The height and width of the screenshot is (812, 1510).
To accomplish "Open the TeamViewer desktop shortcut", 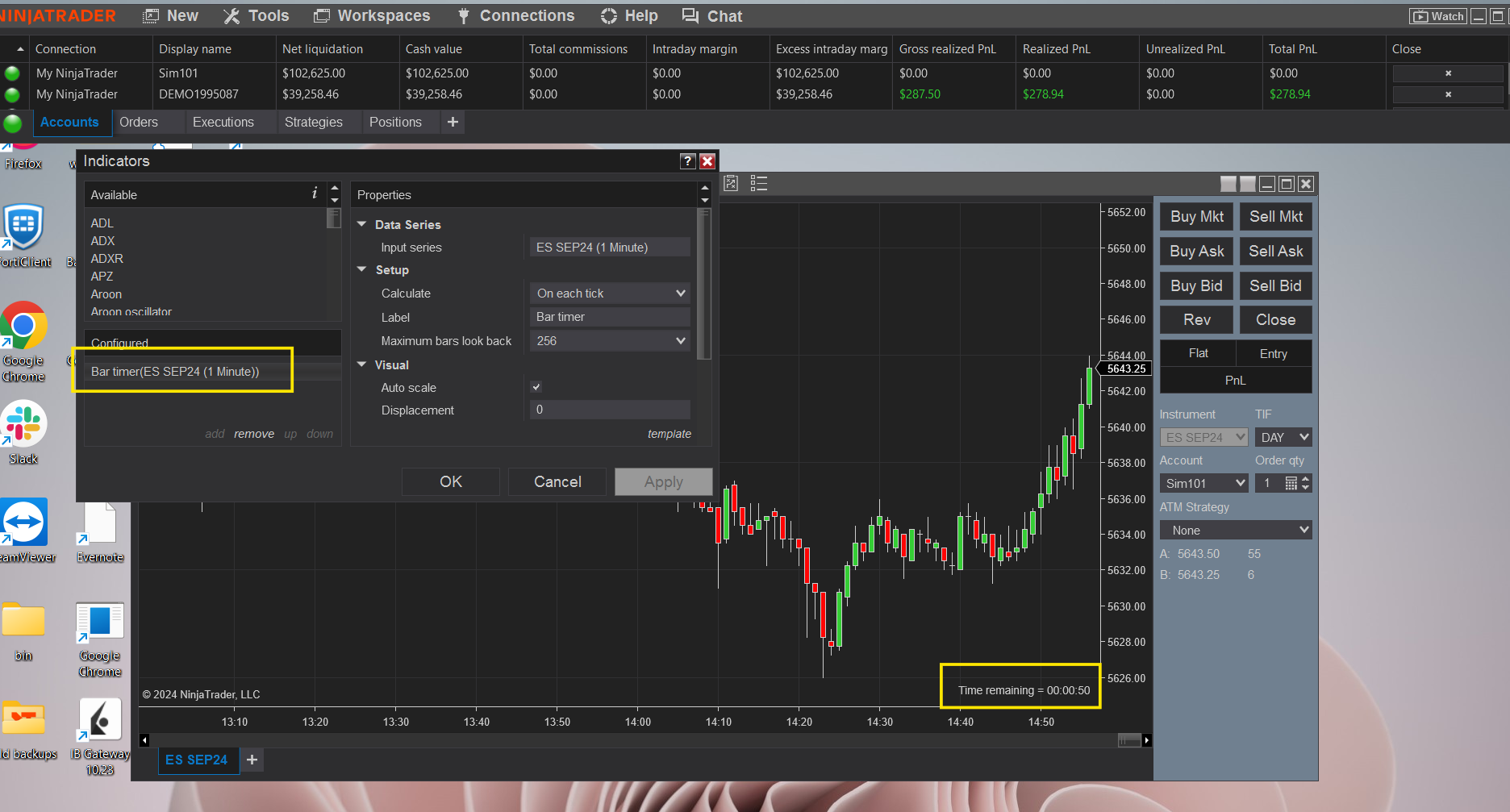I will point(24,531).
